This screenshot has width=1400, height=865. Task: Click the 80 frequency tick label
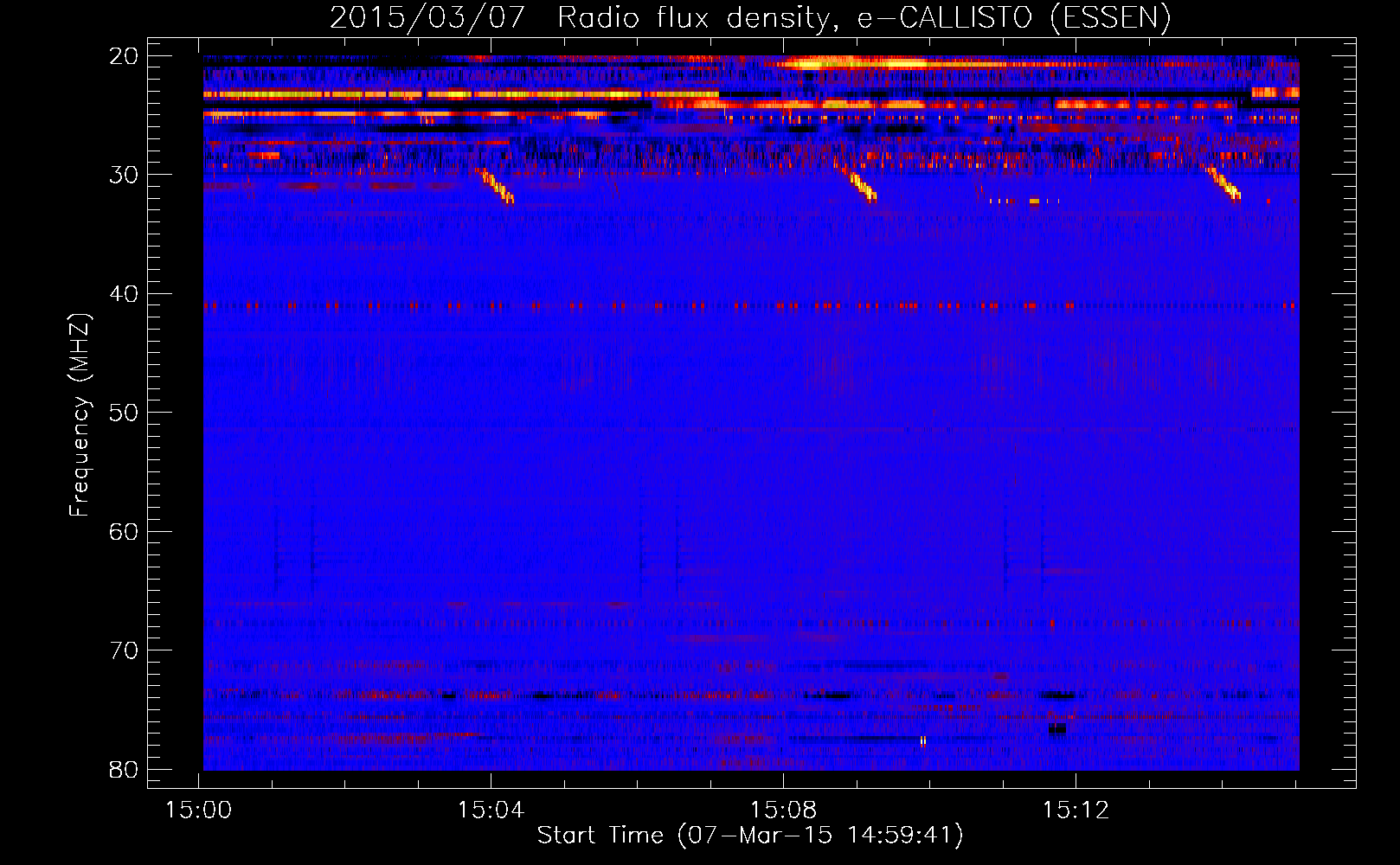[x=125, y=769]
